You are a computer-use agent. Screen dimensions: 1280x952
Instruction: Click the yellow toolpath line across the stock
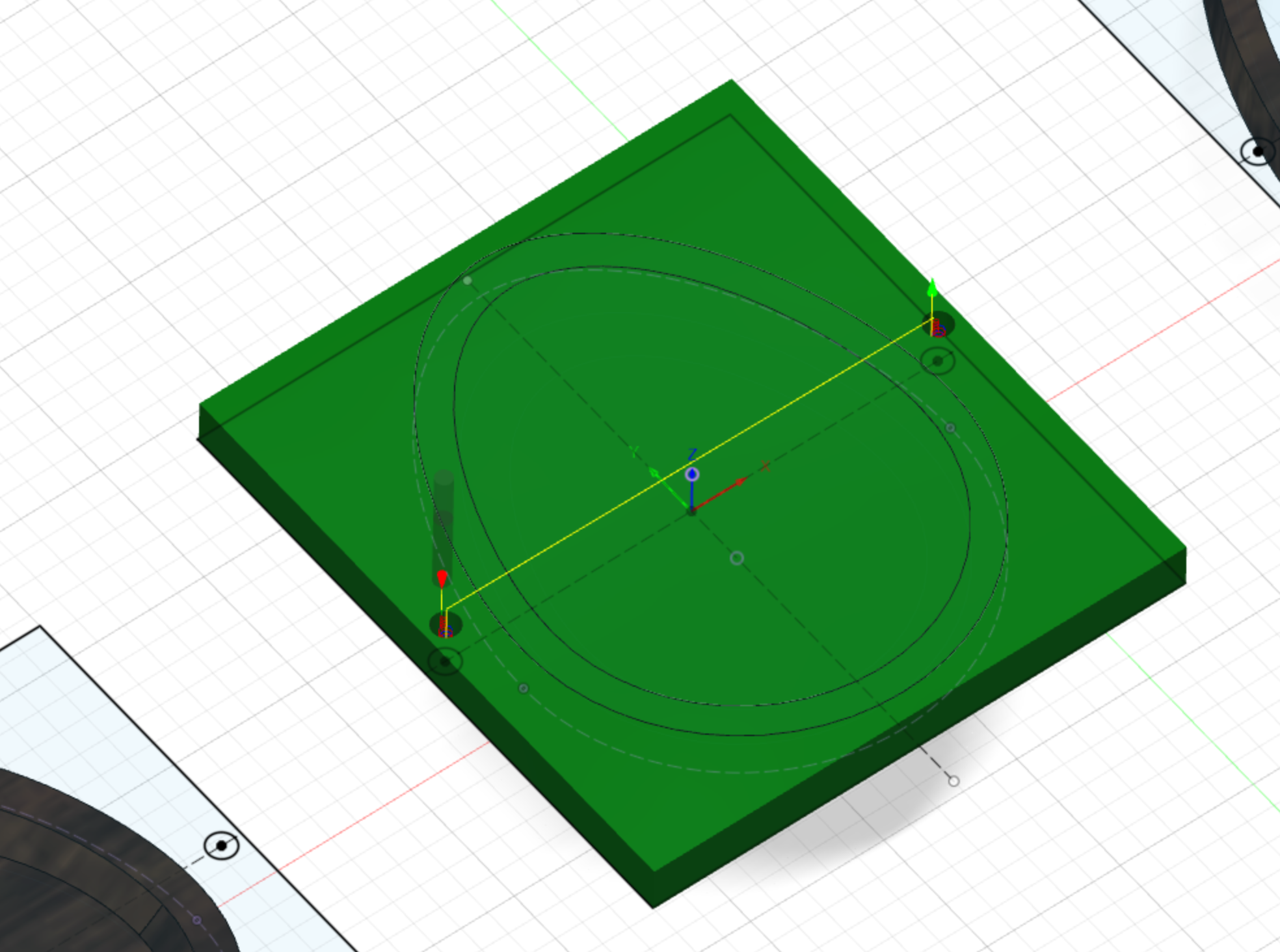689,464
